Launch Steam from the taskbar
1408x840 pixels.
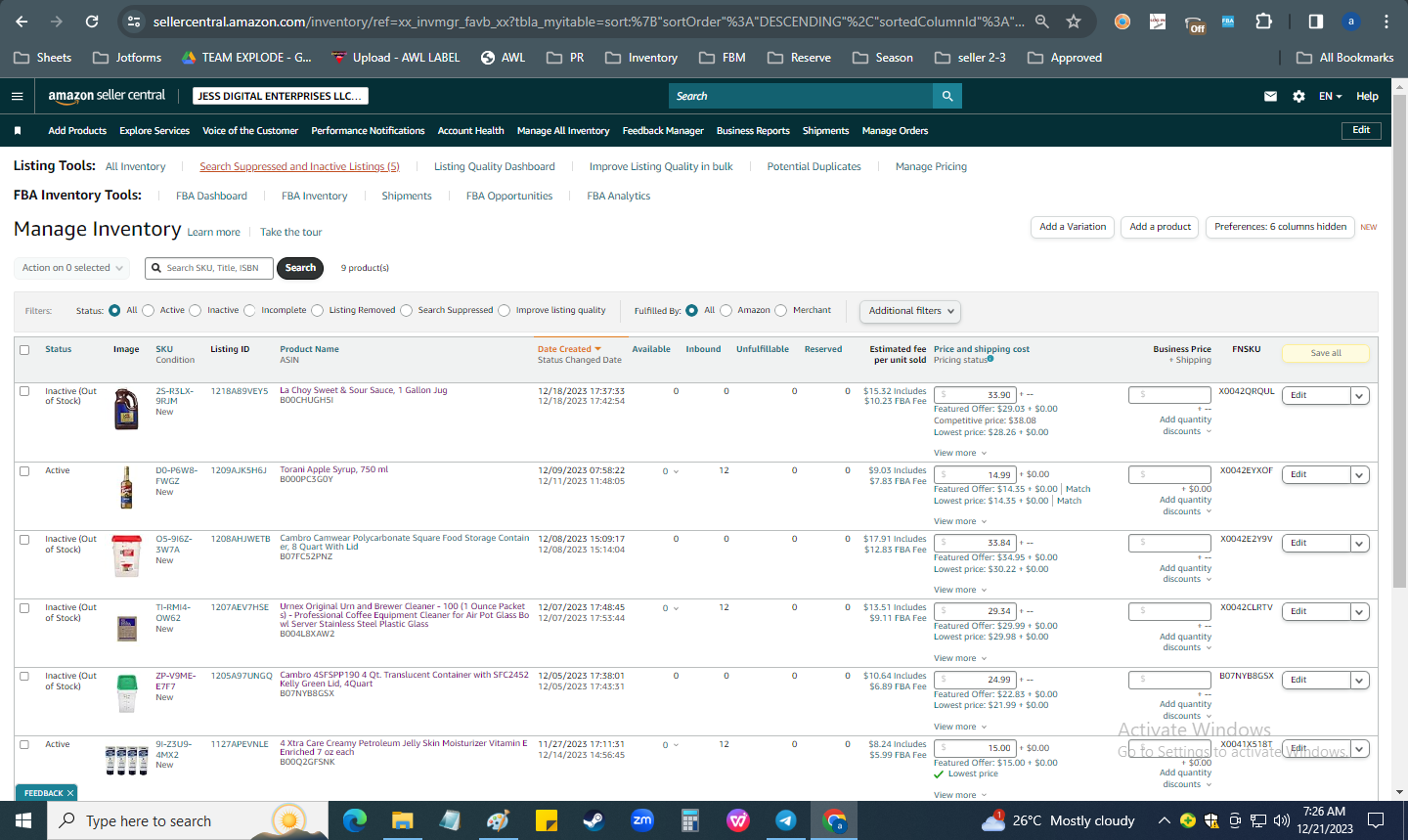[x=594, y=820]
